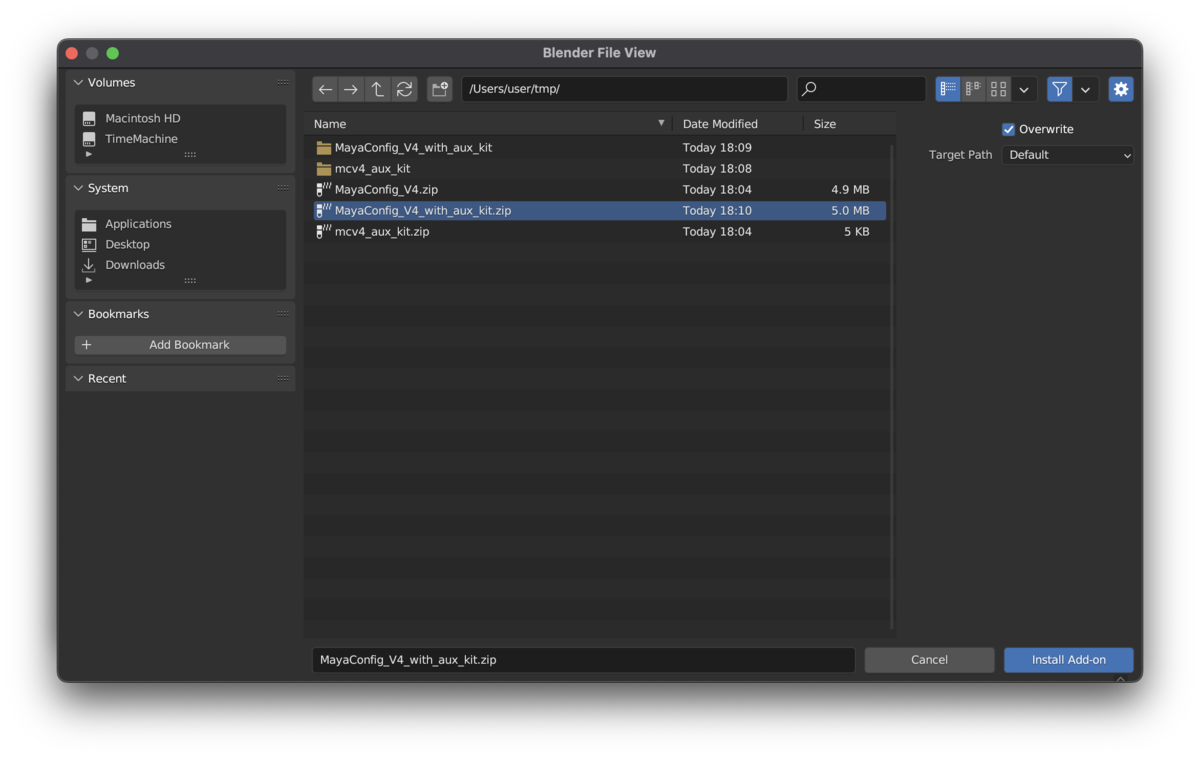Click the file name input field
This screenshot has width=1200, height=758.
[x=584, y=660]
